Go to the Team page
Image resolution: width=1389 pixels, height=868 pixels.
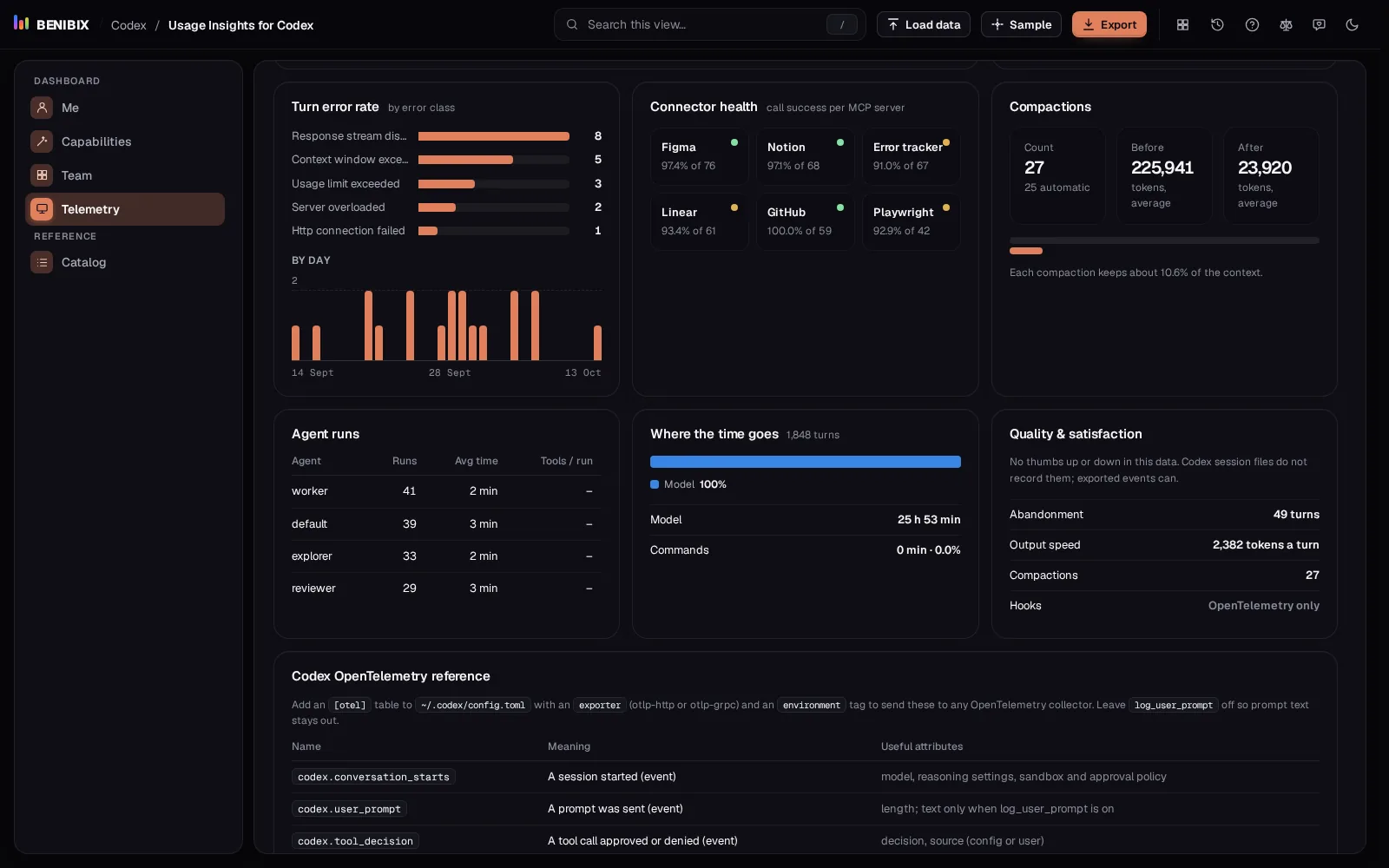(125, 175)
